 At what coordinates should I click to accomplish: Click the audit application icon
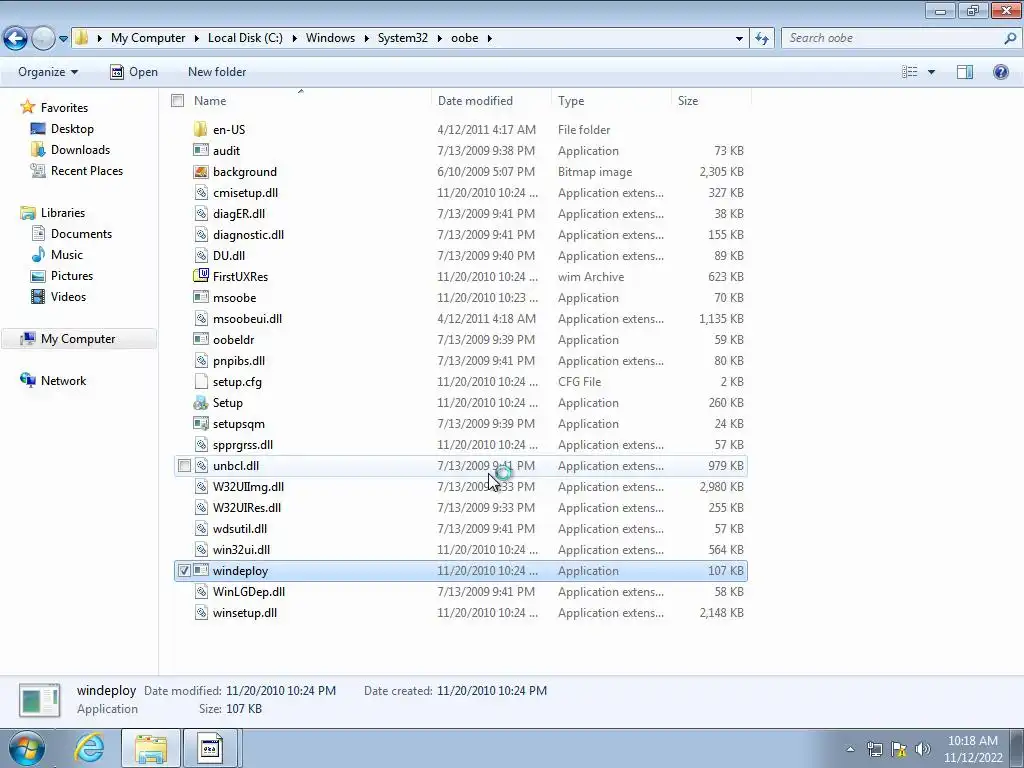(200, 150)
